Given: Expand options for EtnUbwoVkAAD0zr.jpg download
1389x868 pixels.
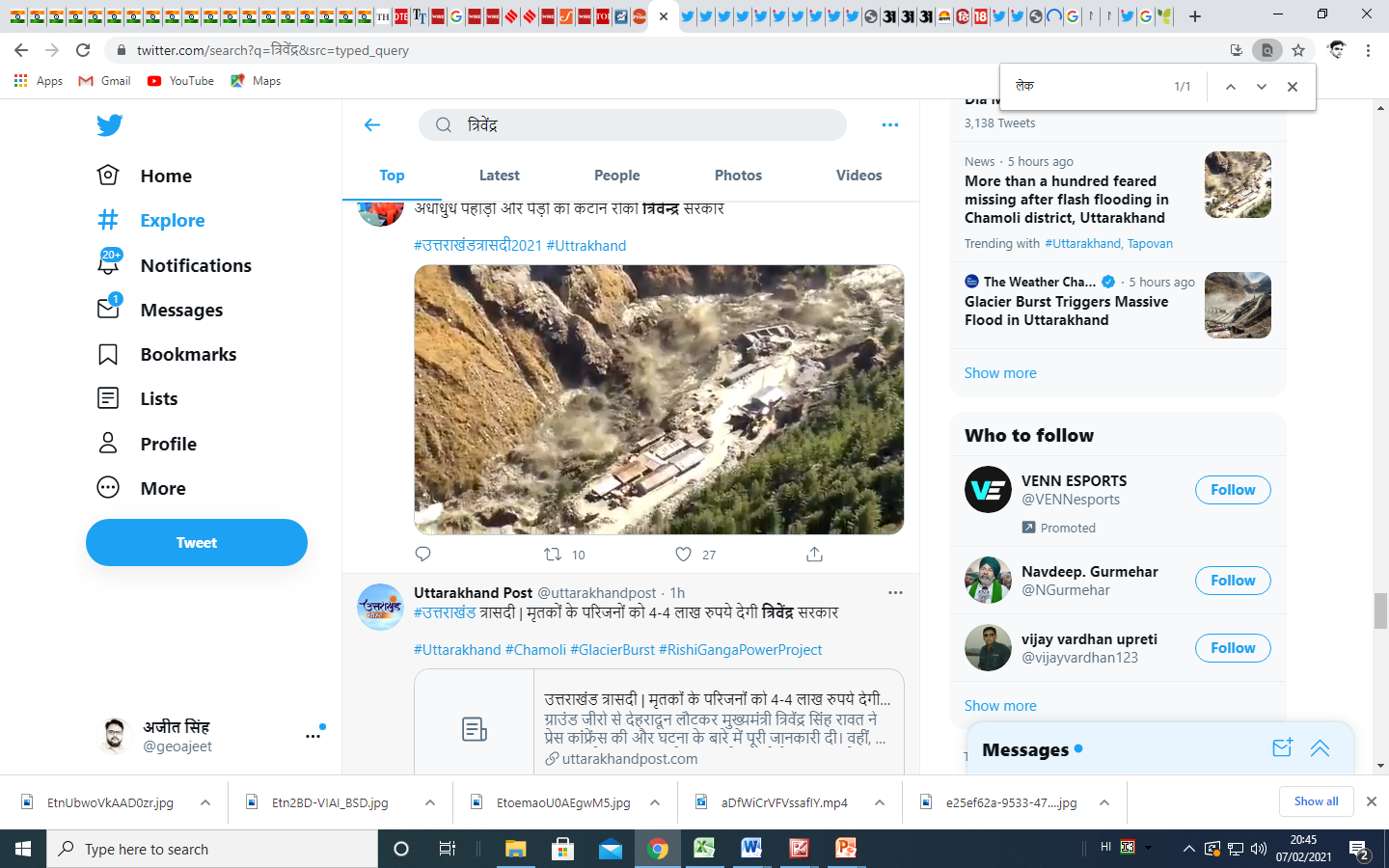Looking at the screenshot, I should tap(205, 802).
